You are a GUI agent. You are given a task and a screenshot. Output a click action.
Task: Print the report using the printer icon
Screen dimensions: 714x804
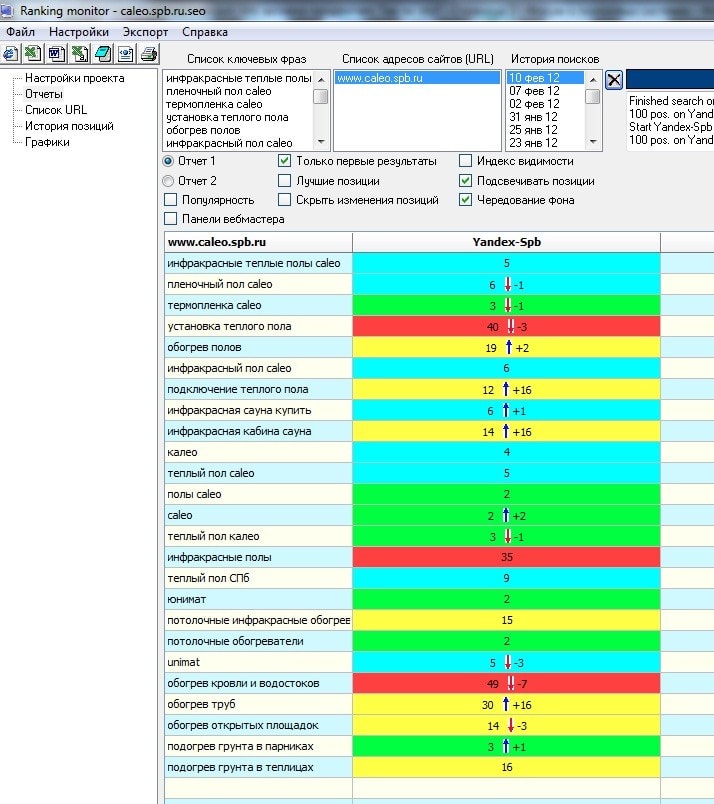pos(148,53)
